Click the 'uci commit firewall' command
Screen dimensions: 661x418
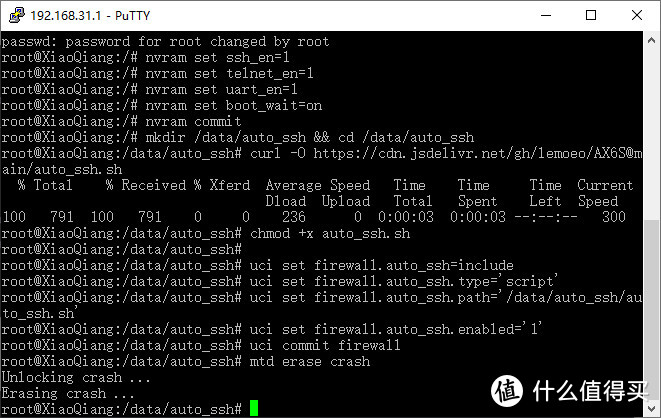[x=325, y=346]
